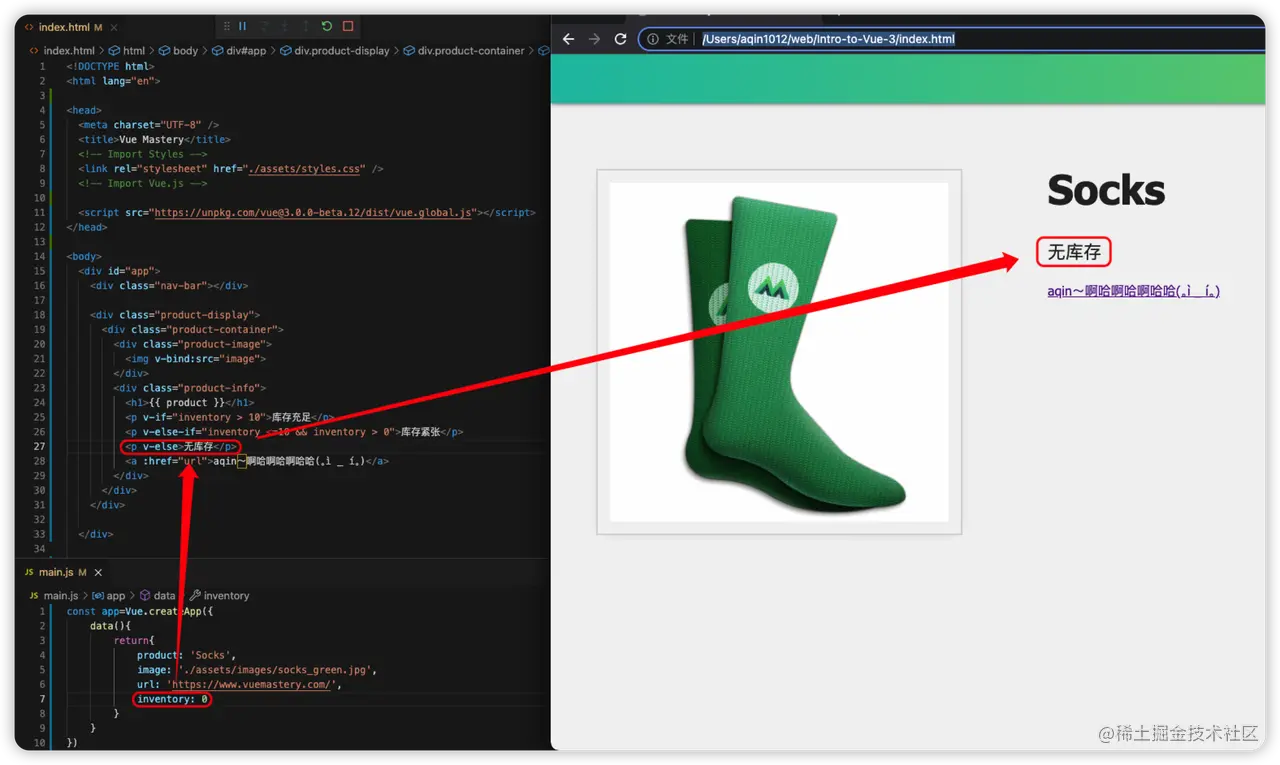Screen dimensions: 1280x765
Task: Click the meta charset="UTF-8" line
Action: 148,125
